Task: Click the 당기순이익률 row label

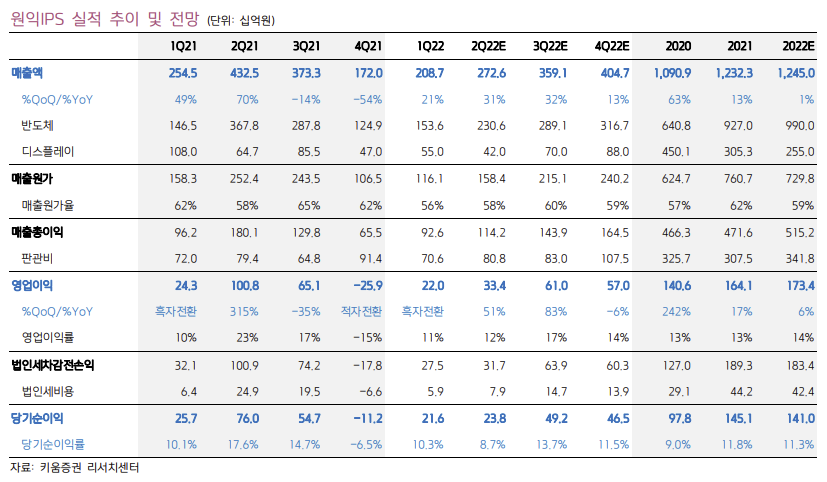Action: [53, 442]
